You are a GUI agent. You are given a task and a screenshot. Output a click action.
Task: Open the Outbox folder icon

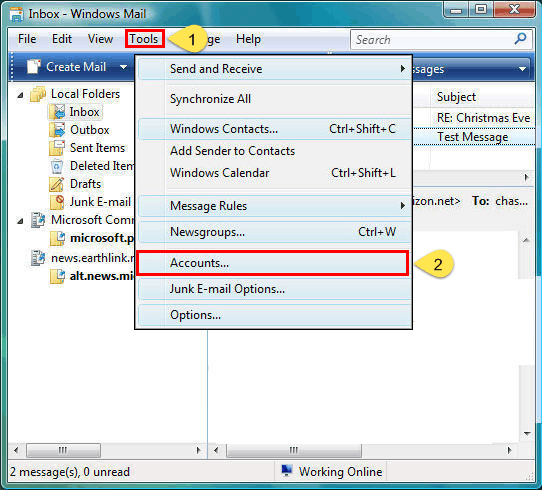click(57, 130)
